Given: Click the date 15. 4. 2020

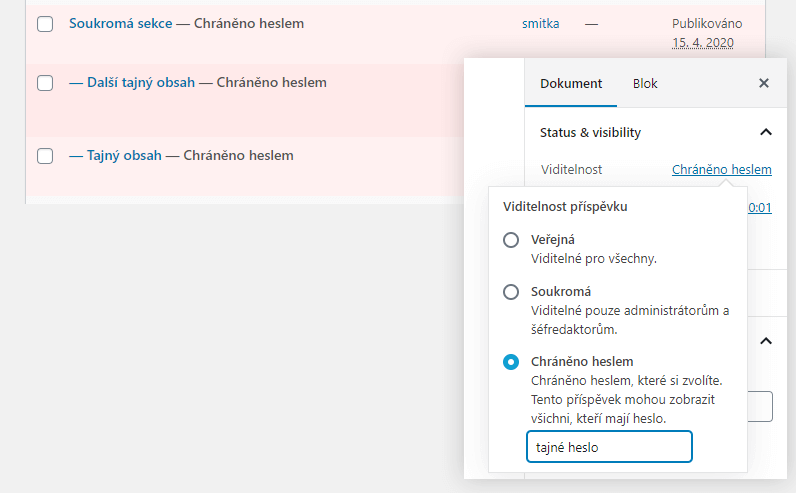Looking at the screenshot, I should tap(703, 43).
